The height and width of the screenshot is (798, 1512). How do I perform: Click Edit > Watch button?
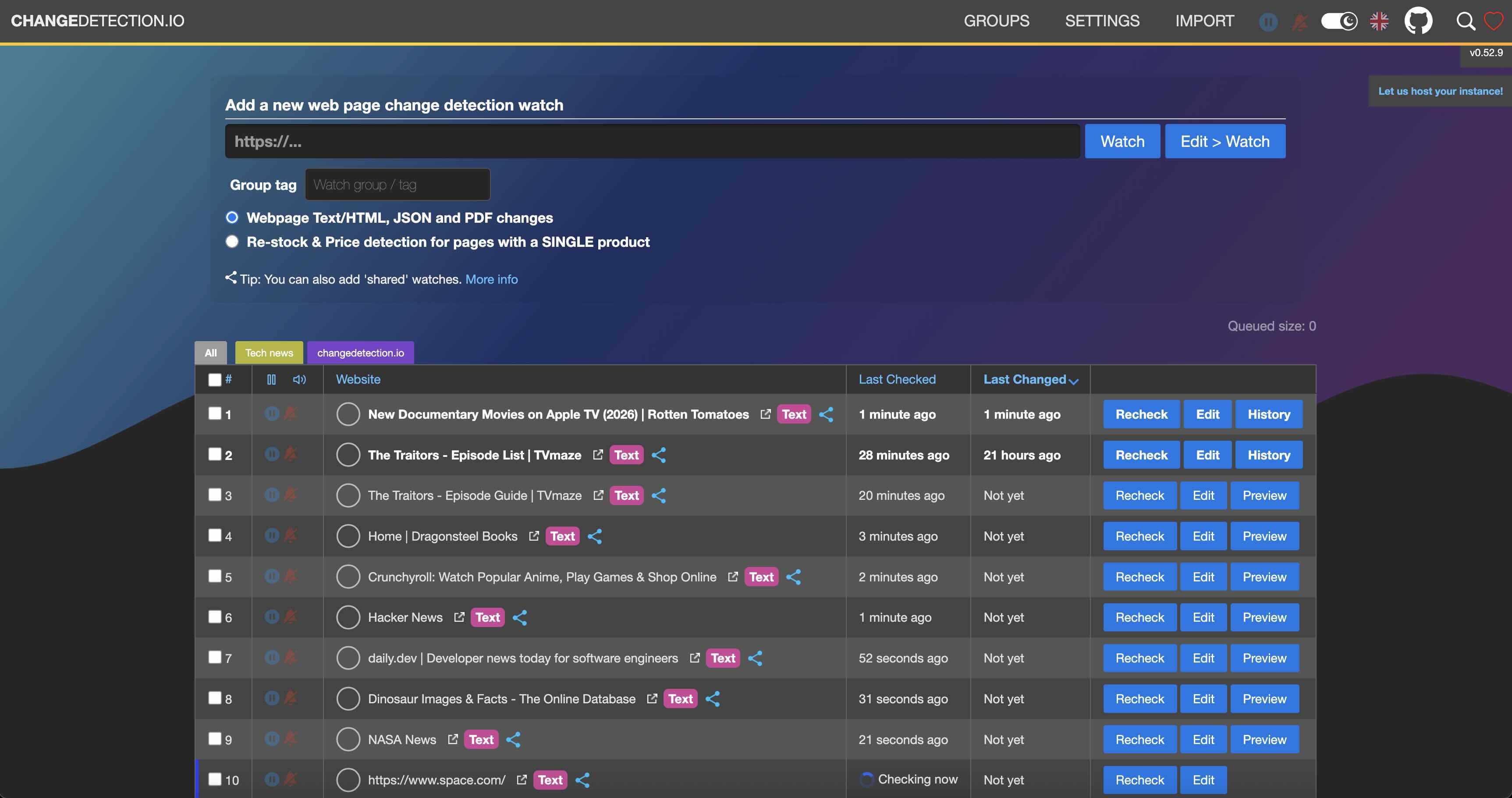[x=1225, y=141]
